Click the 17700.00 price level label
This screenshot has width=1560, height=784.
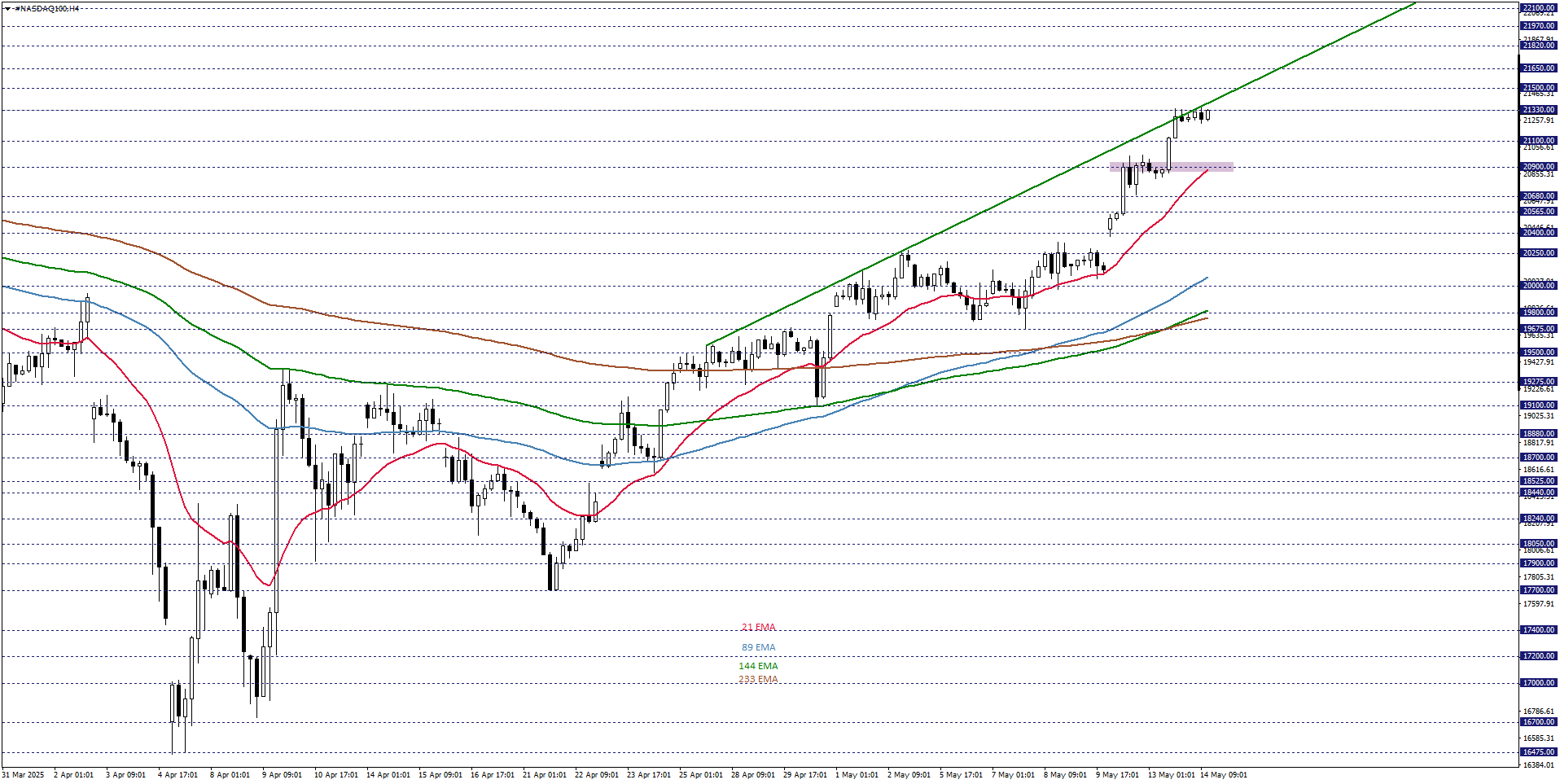[1539, 590]
